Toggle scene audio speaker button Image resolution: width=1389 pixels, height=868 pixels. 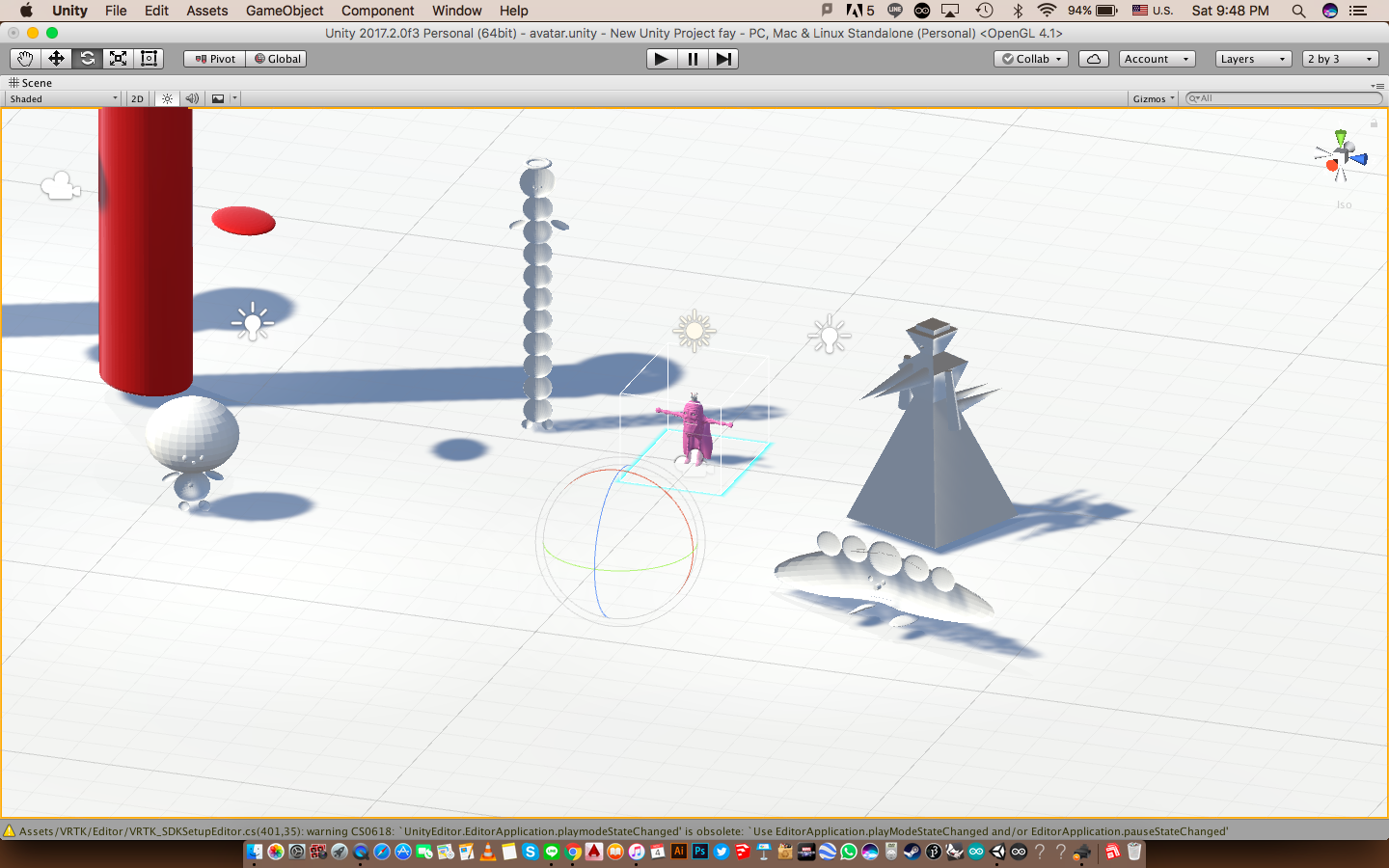click(x=192, y=98)
